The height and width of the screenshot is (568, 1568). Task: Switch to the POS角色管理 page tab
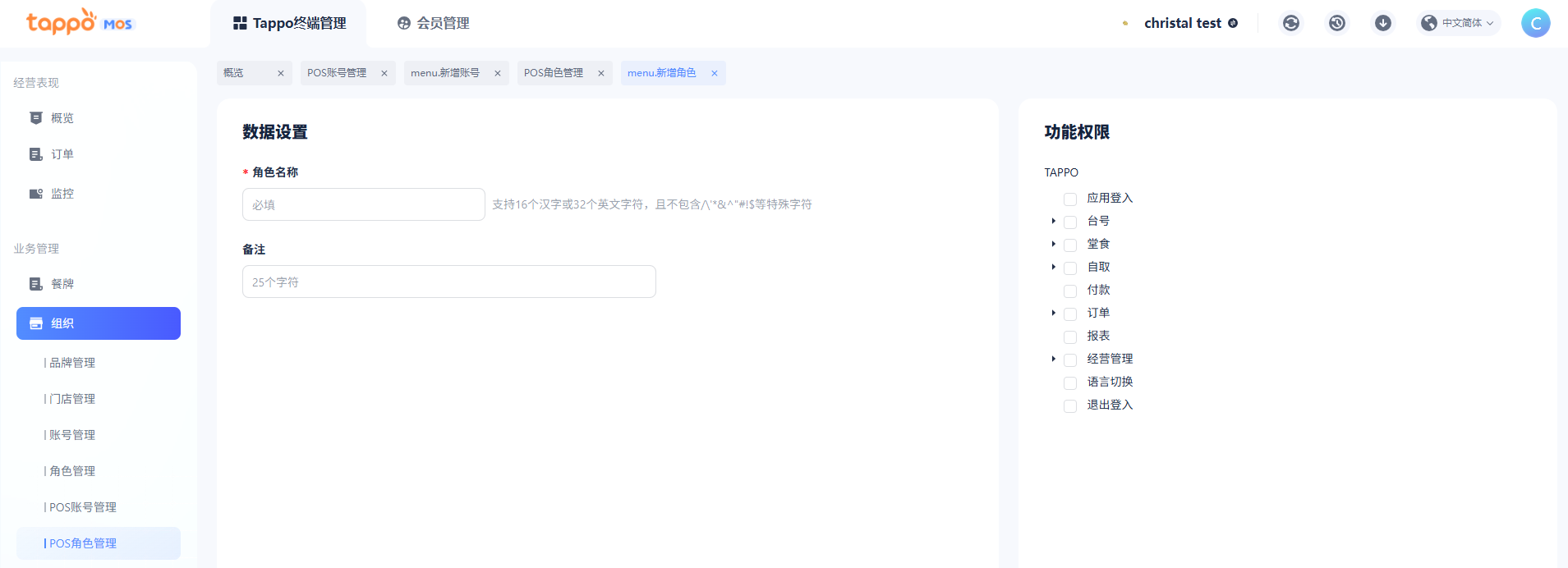[554, 73]
